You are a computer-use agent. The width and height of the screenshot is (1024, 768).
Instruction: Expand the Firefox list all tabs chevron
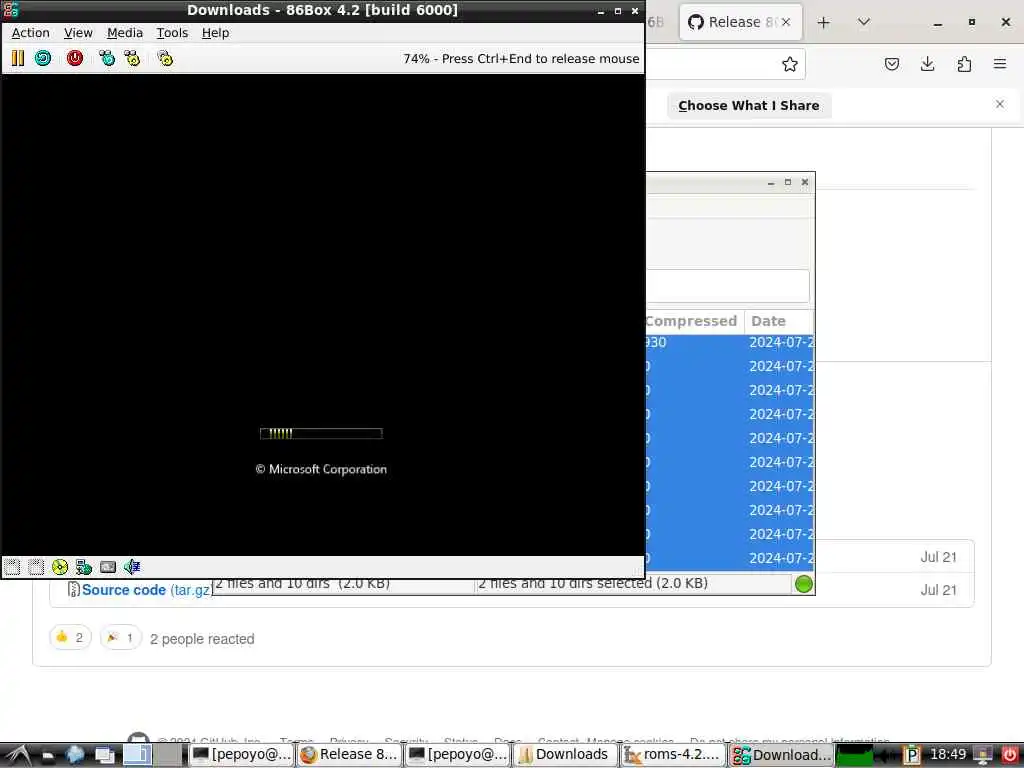click(x=863, y=22)
